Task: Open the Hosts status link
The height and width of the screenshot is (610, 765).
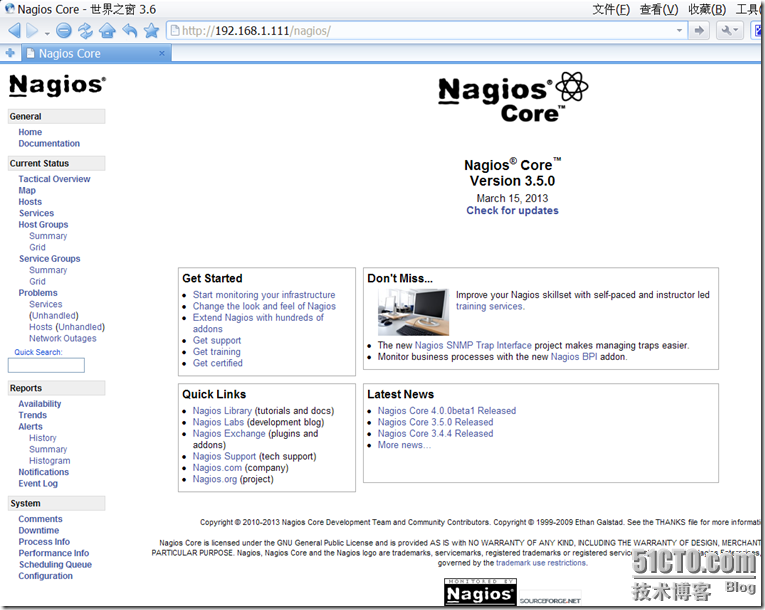Action: tap(30, 202)
